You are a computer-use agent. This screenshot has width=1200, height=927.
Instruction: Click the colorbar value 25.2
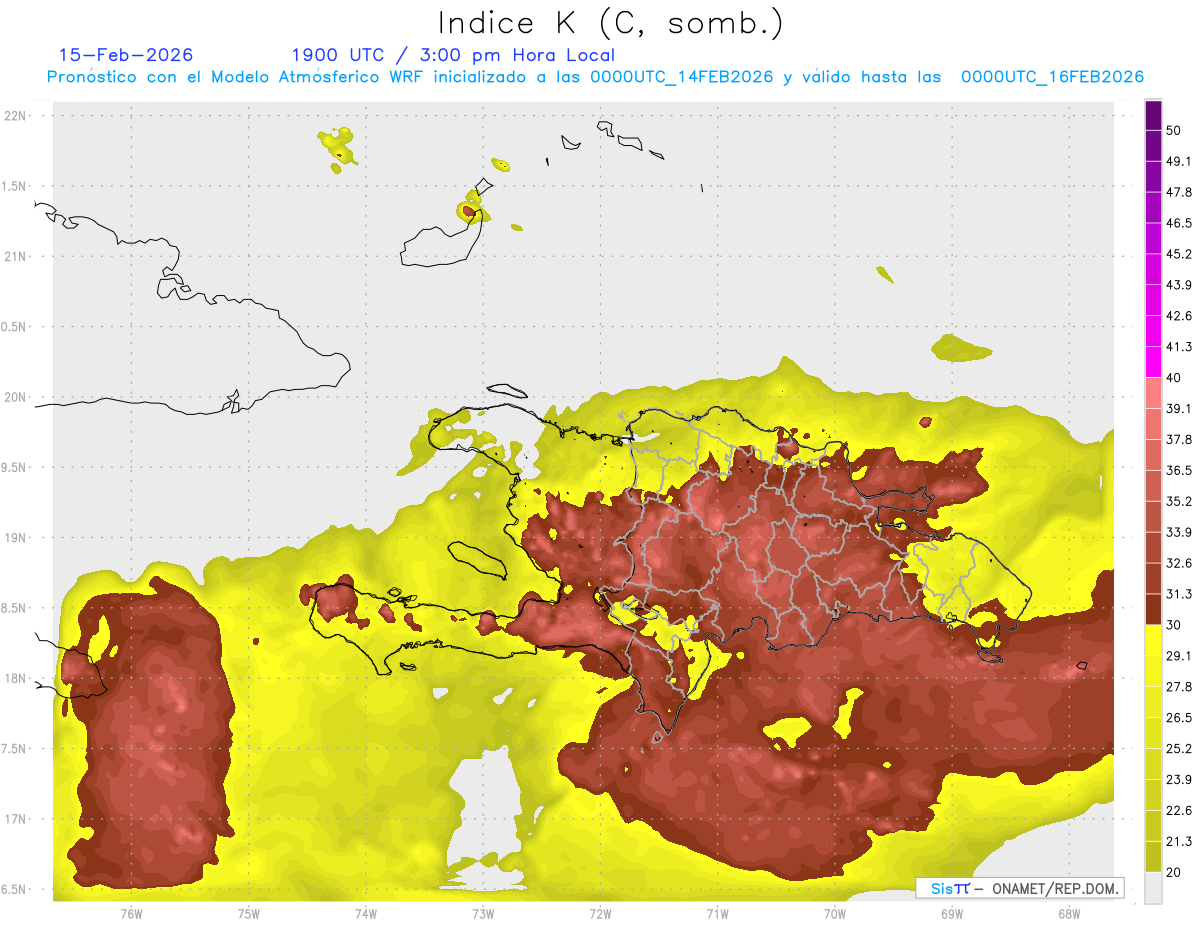(x=1179, y=749)
